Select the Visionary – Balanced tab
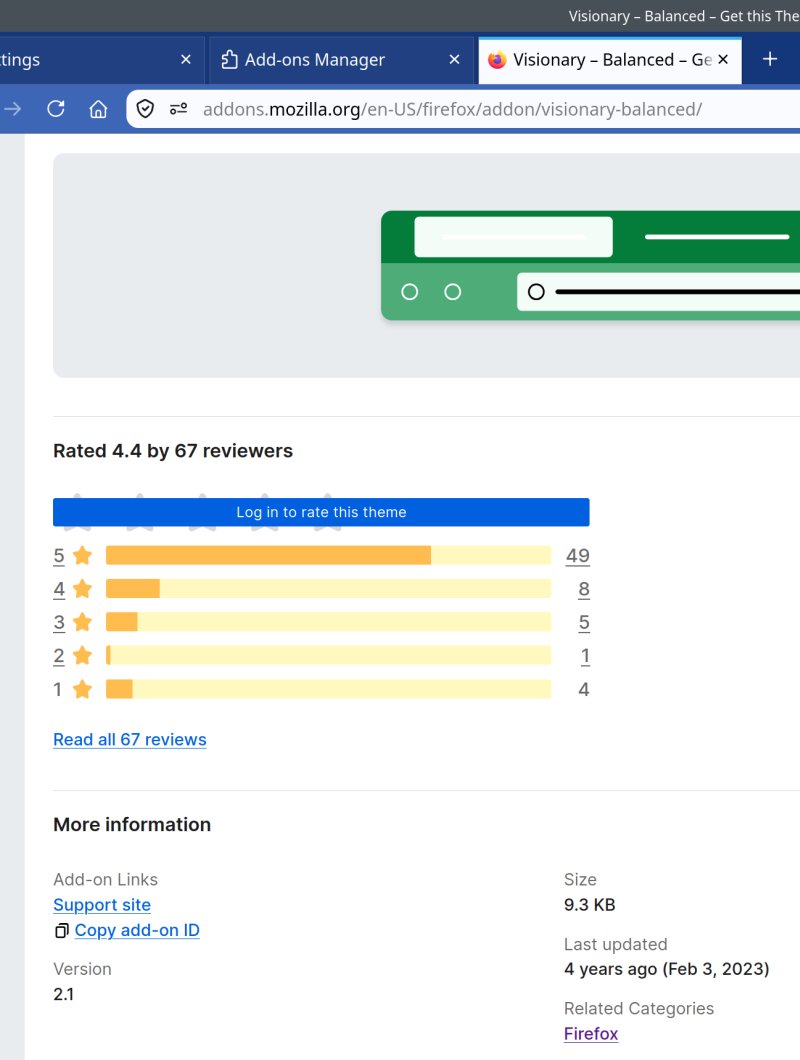Image resolution: width=800 pixels, height=1060 pixels. point(610,59)
